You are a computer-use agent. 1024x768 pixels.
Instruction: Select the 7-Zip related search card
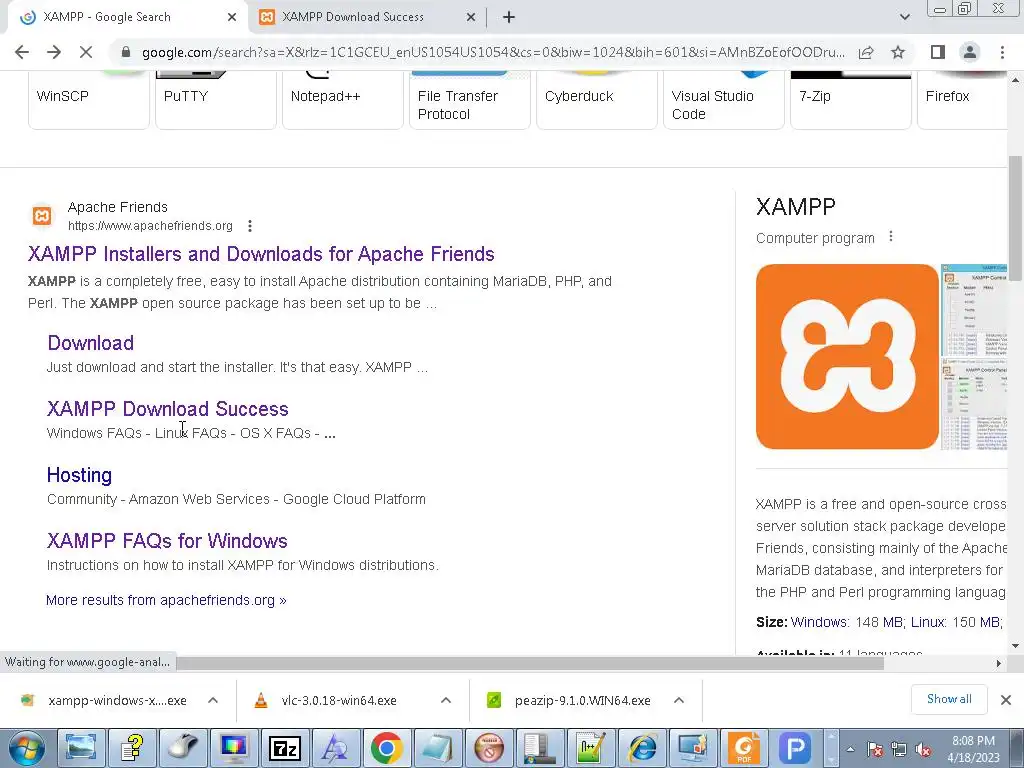tap(851, 101)
